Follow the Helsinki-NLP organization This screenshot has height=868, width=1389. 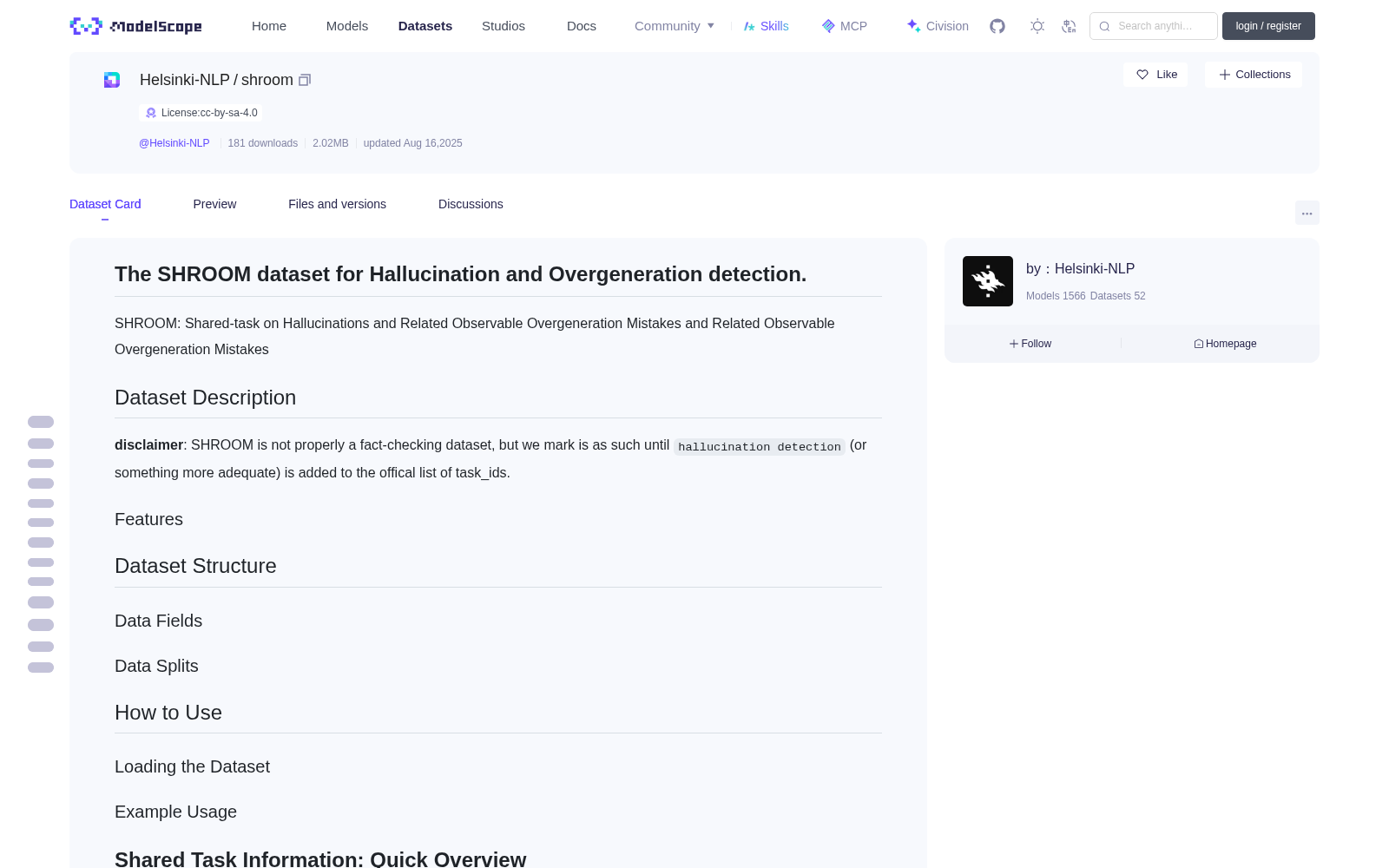tap(1030, 344)
